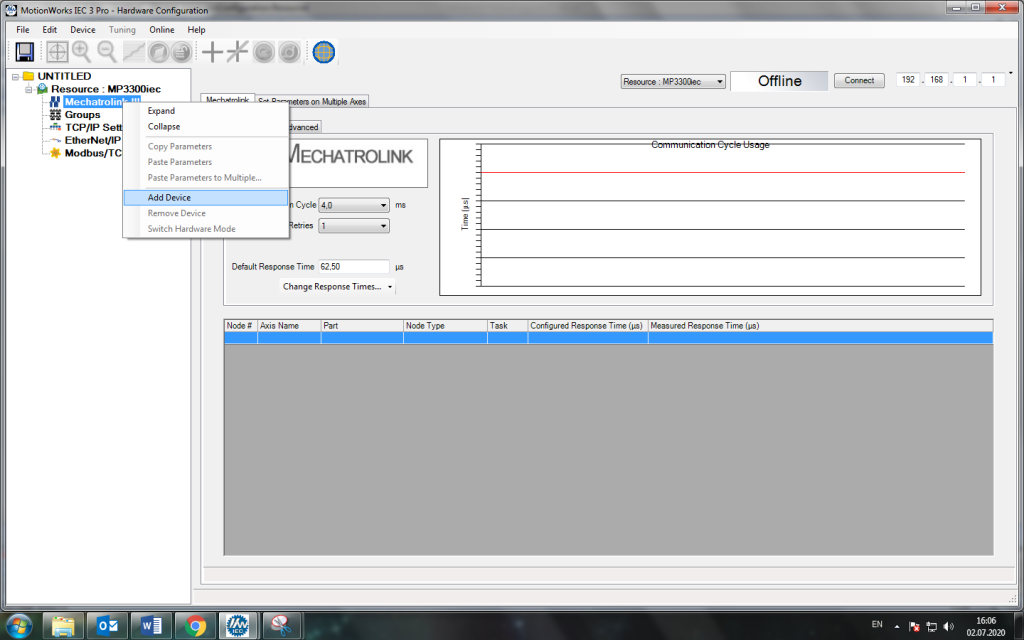Image resolution: width=1024 pixels, height=640 pixels.
Task: Switch to Set Parameters on Multiple Axes tab
Action: click(312, 101)
